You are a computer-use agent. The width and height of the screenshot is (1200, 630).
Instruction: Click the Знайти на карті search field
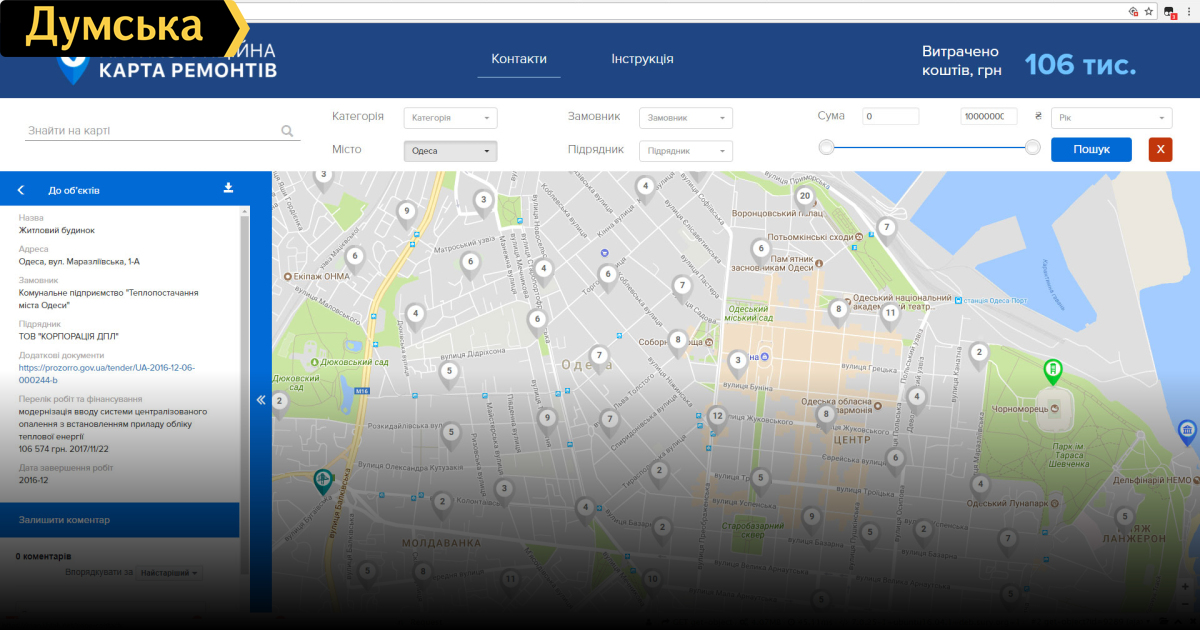[150, 131]
